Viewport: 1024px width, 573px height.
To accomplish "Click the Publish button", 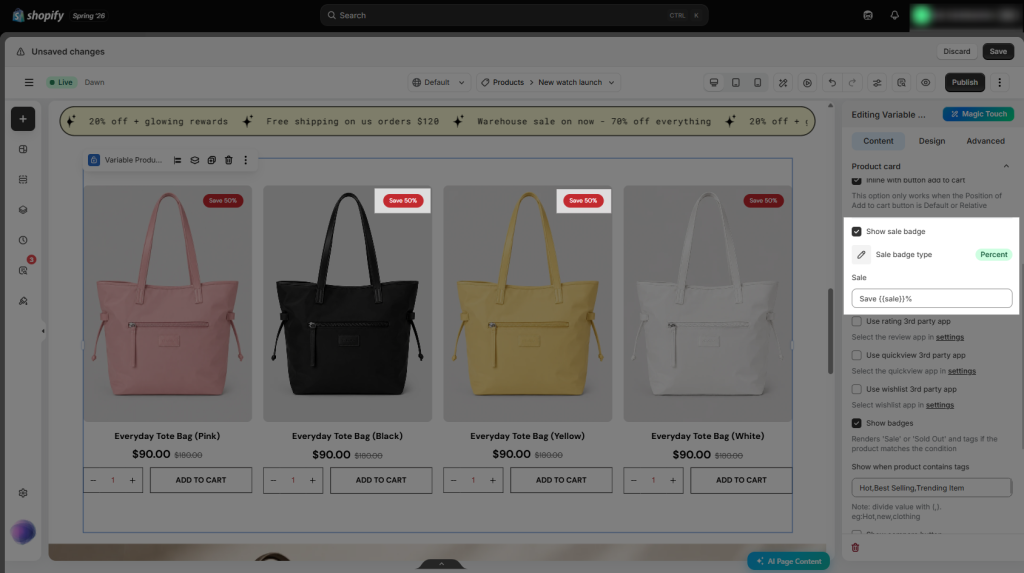I will (x=965, y=82).
